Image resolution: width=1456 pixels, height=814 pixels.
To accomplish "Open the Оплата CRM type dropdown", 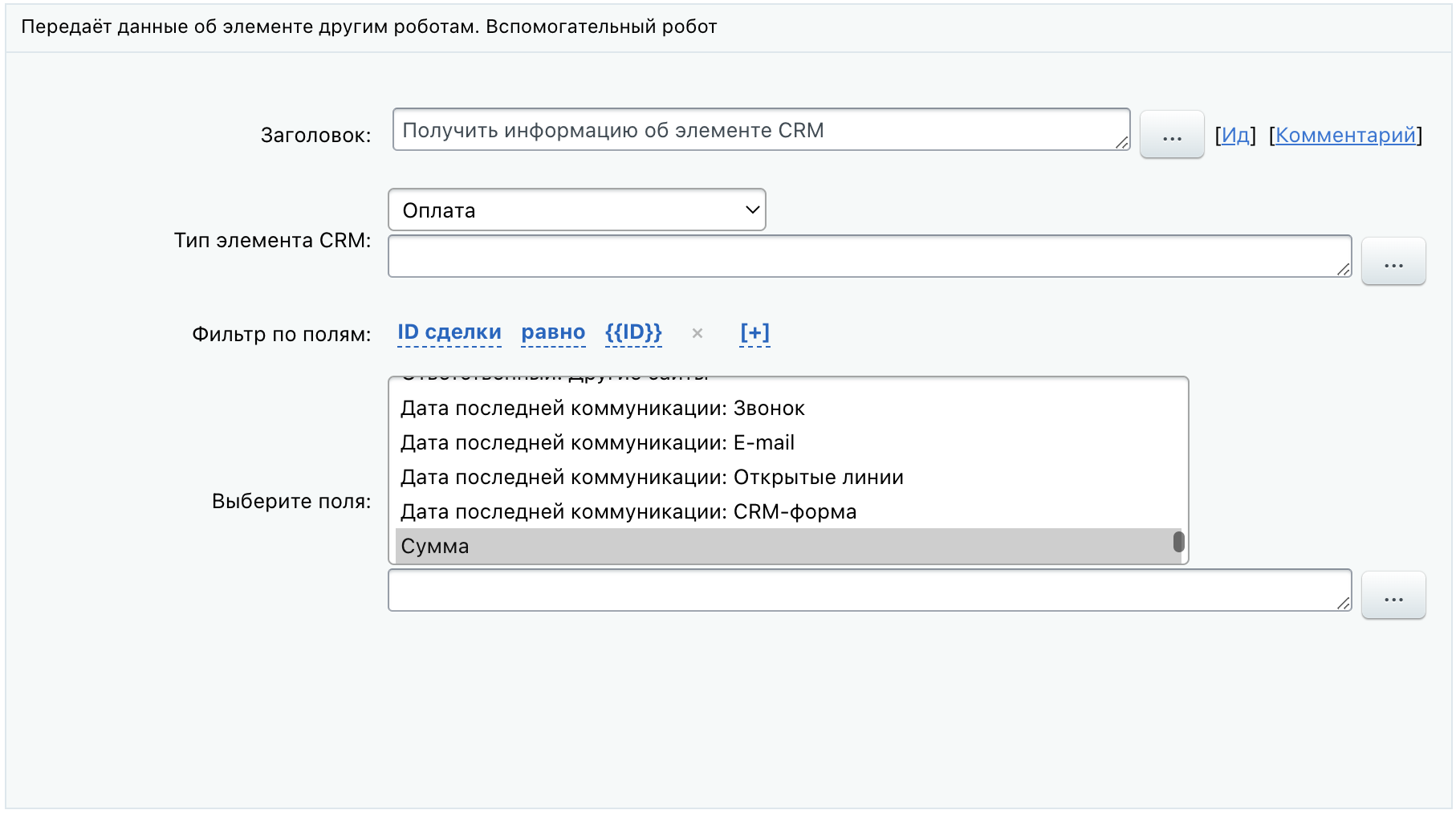I will pos(576,210).
